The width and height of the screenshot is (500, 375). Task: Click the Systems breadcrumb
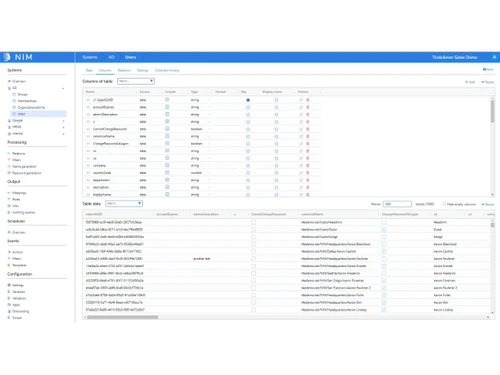pyautogui.click(x=90, y=57)
